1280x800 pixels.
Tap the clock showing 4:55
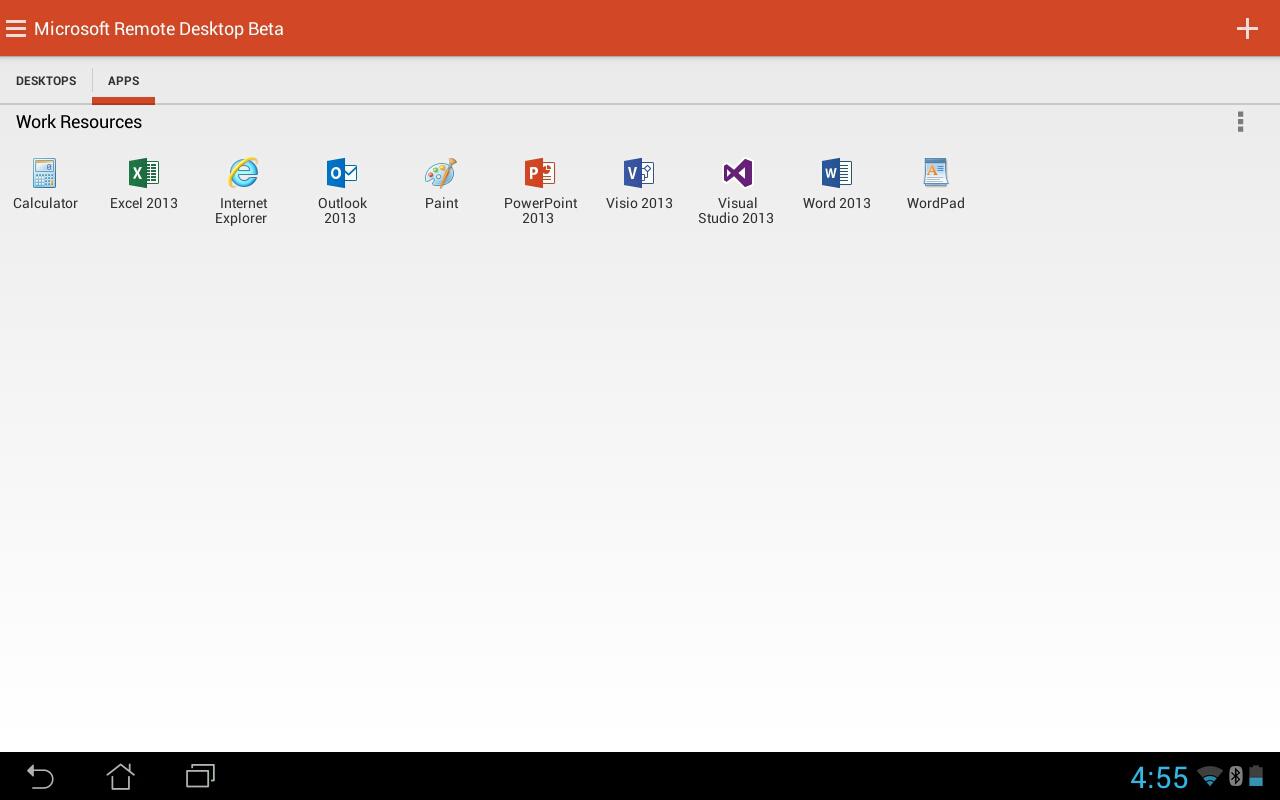pyautogui.click(x=1158, y=777)
